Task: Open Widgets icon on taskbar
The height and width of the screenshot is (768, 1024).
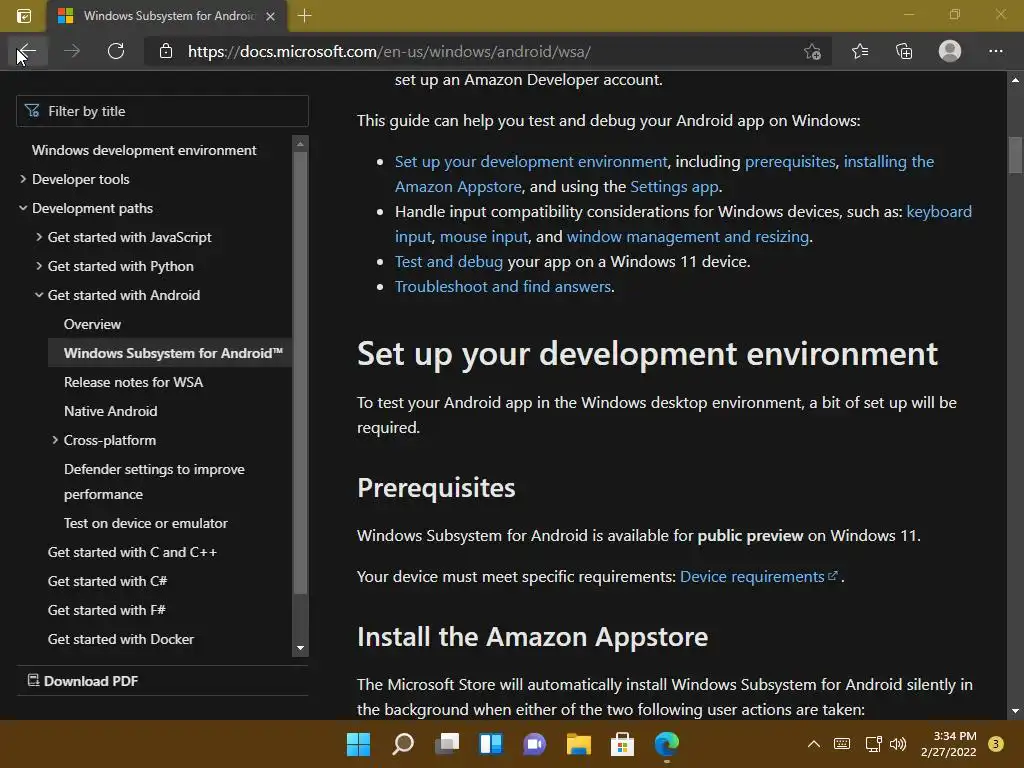Action: pyautogui.click(x=490, y=744)
